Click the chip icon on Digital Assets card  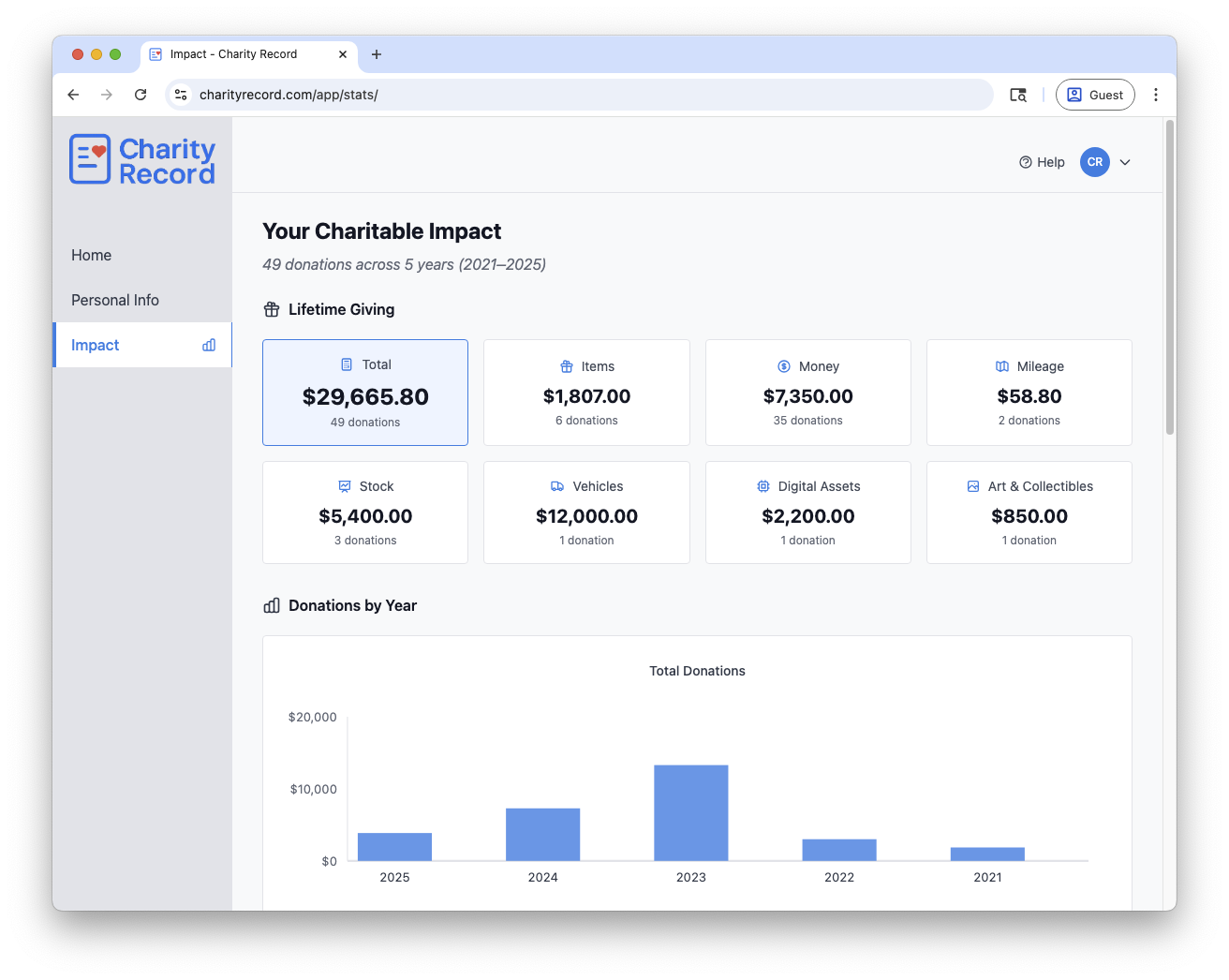tap(763, 486)
